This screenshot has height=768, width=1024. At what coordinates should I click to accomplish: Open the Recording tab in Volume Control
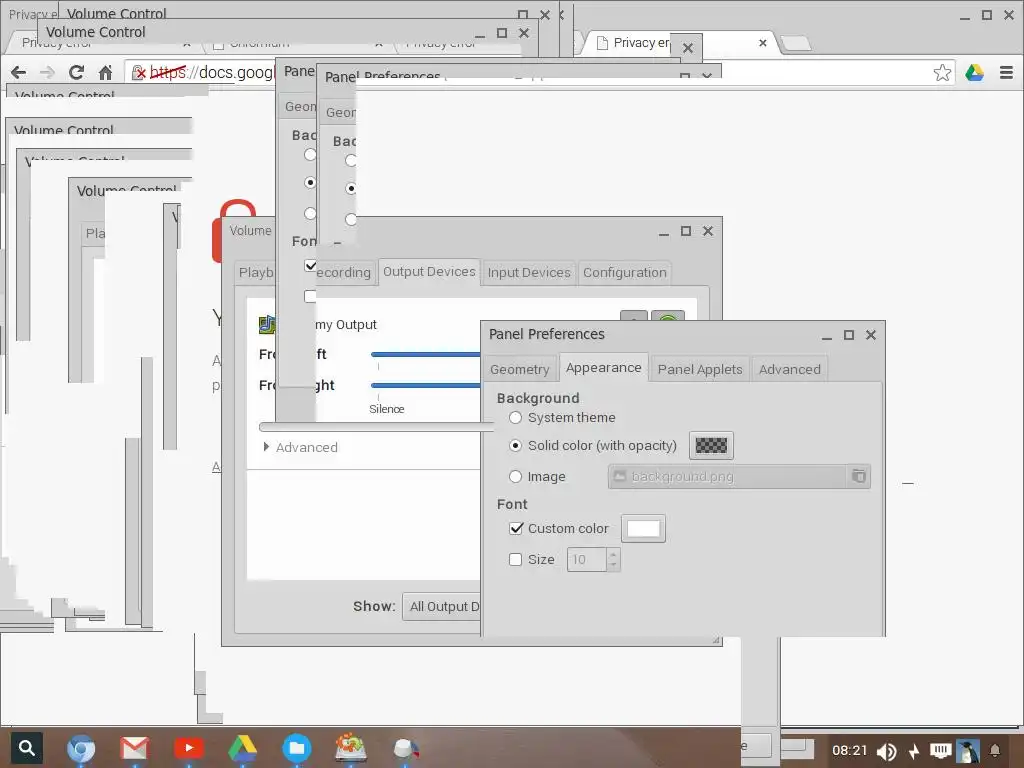tap(344, 272)
